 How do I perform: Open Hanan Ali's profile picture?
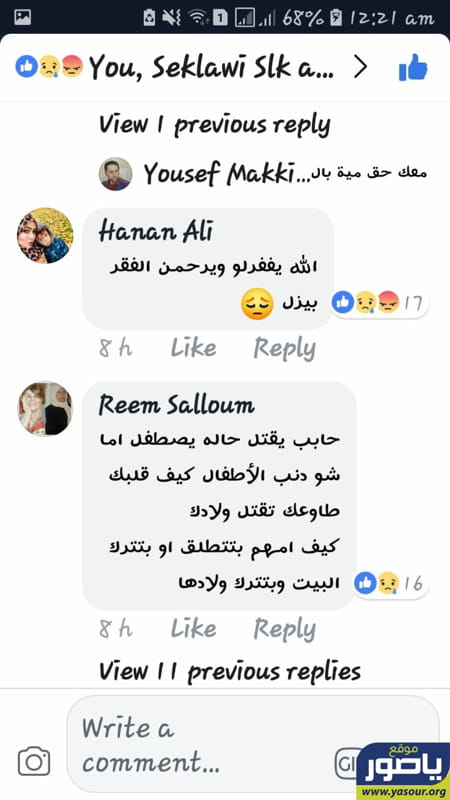(45, 236)
